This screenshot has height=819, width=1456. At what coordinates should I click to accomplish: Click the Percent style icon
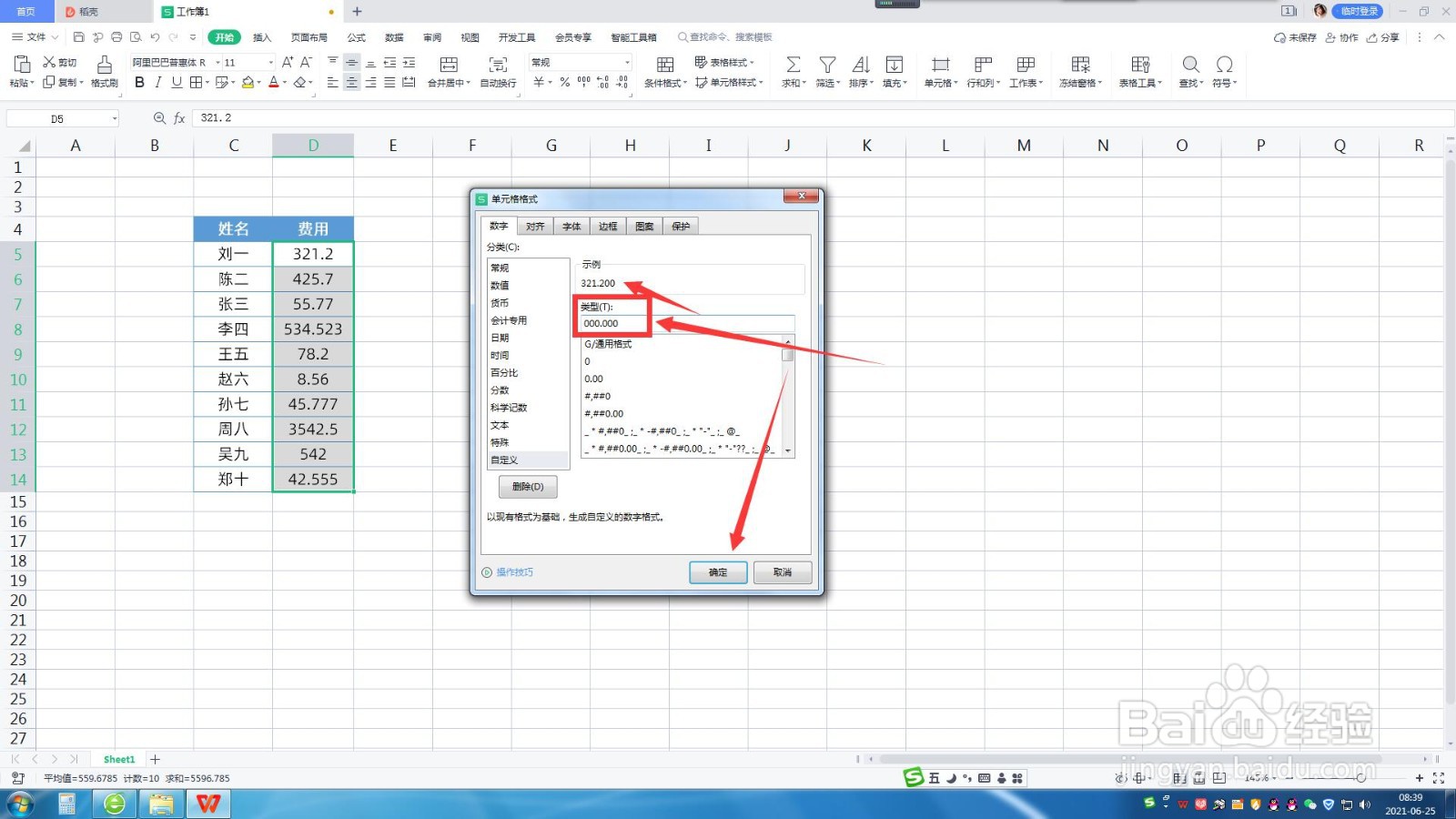[565, 82]
